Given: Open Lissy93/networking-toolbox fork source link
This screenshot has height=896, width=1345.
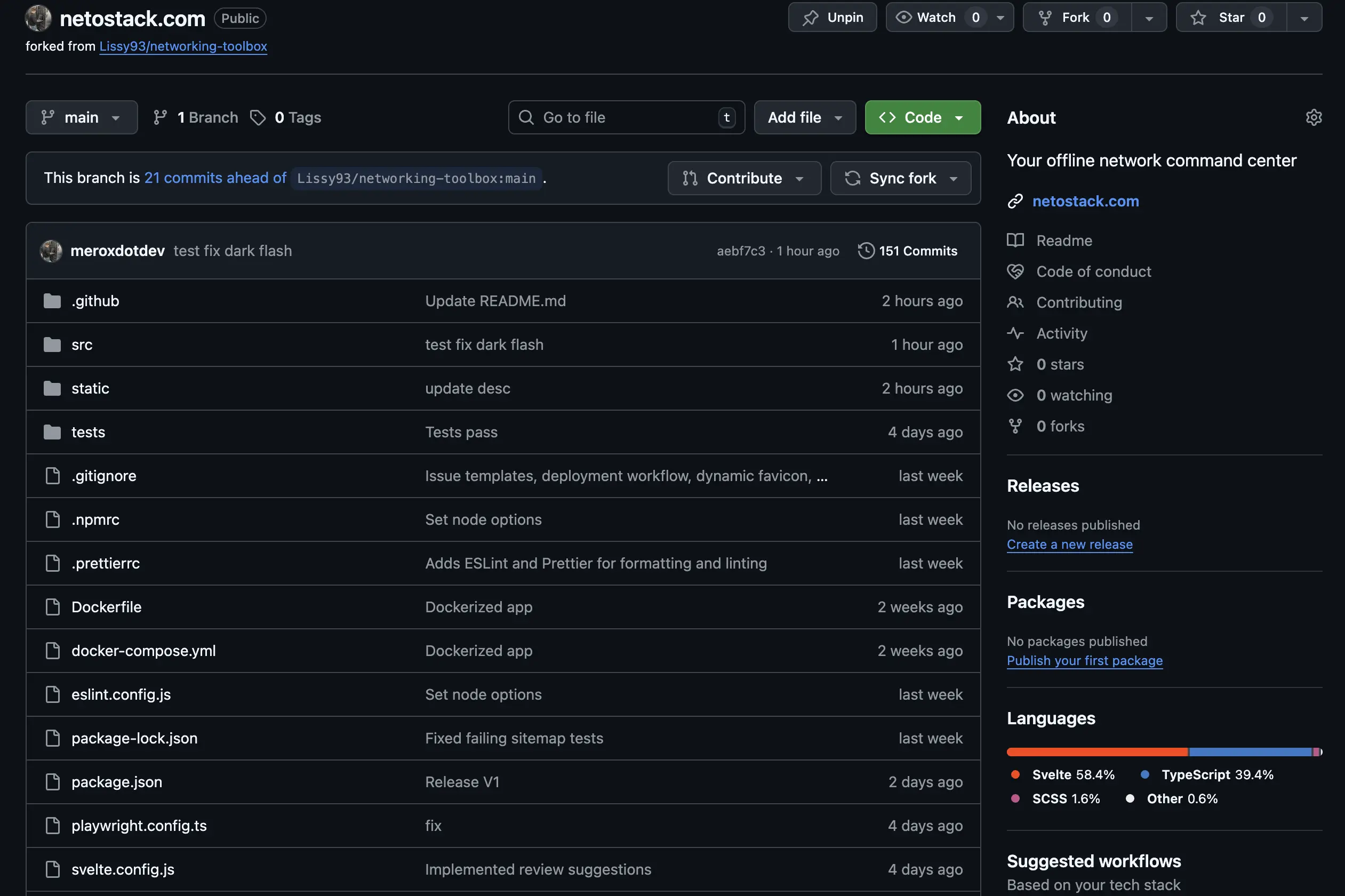Looking at the screenshot, I should click(183, 46).
